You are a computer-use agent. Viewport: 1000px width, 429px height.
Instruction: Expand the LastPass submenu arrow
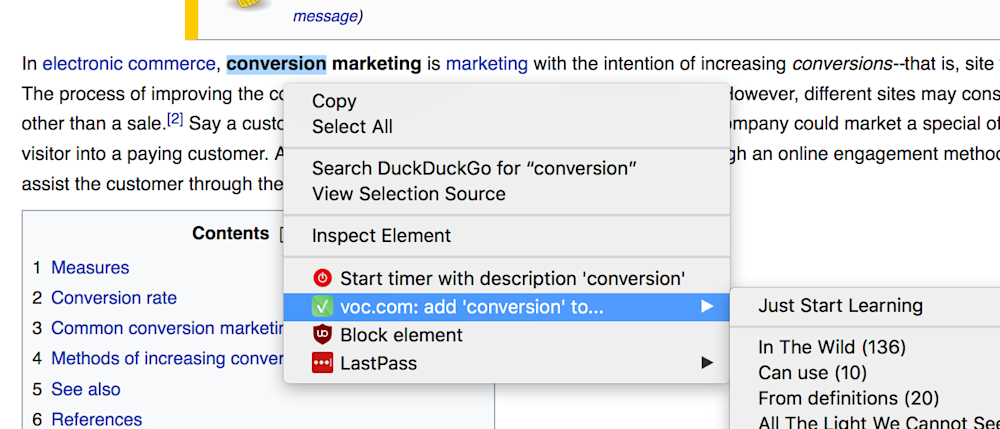click(707, 363)
